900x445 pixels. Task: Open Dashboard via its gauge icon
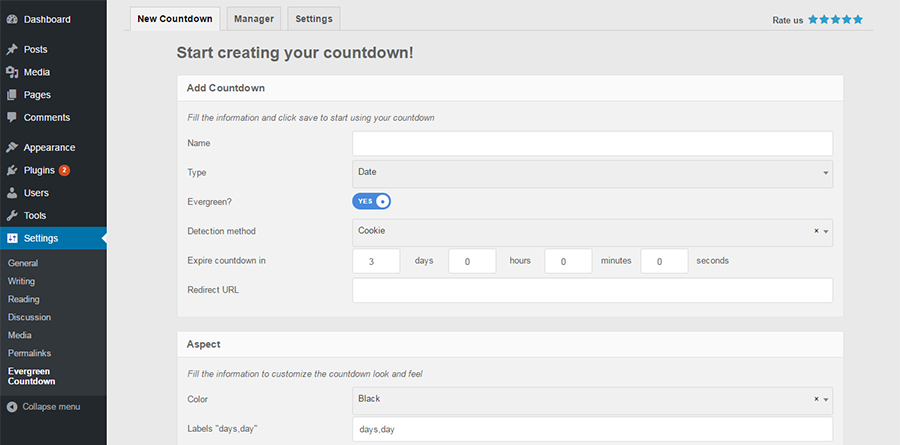(12, 20)
